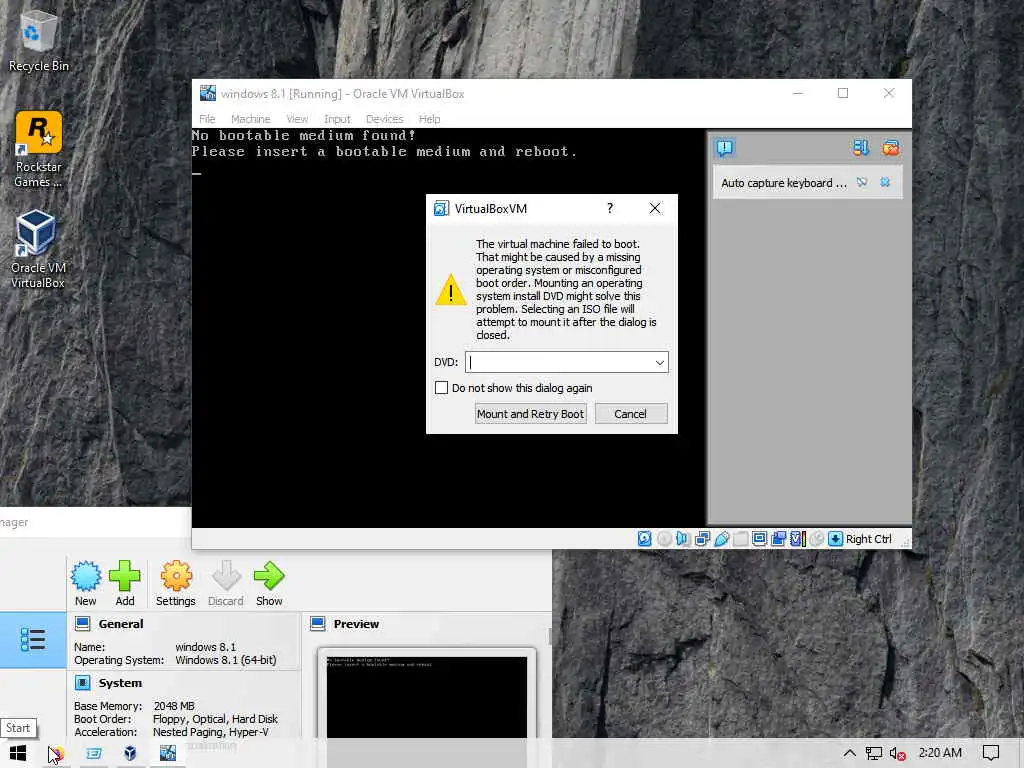Open the Machine menu

(x=251, y=119)
